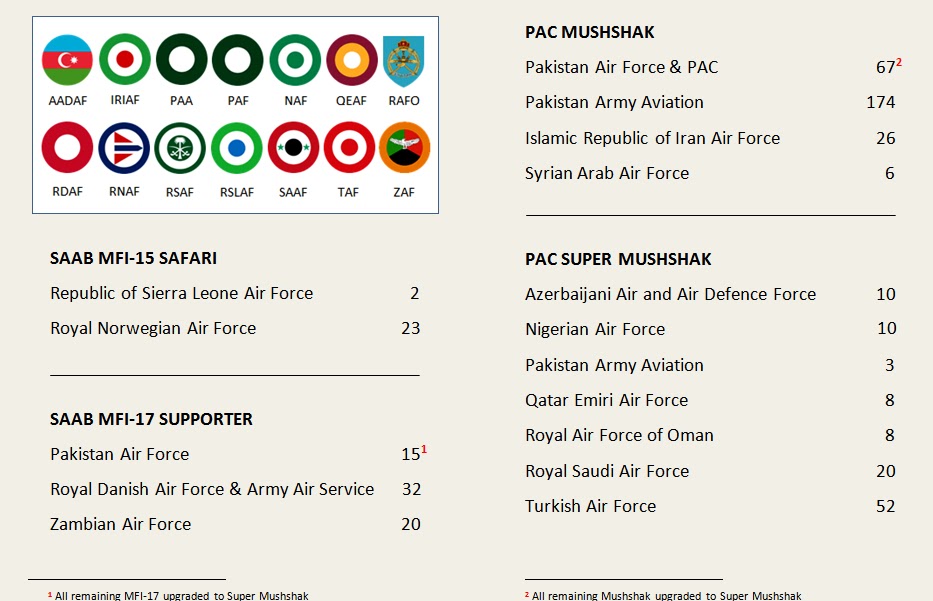Click the PAC SUPER MUSHSHAK heading
Viewport: 933px width, 601px height.
pyautogui.click(x=618, y=259)
